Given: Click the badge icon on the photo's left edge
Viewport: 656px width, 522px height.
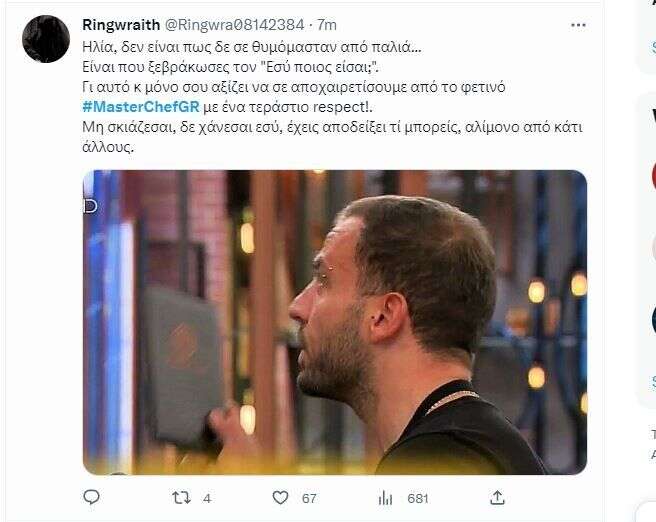Looking at the screenshot, I should coord(90,206).
